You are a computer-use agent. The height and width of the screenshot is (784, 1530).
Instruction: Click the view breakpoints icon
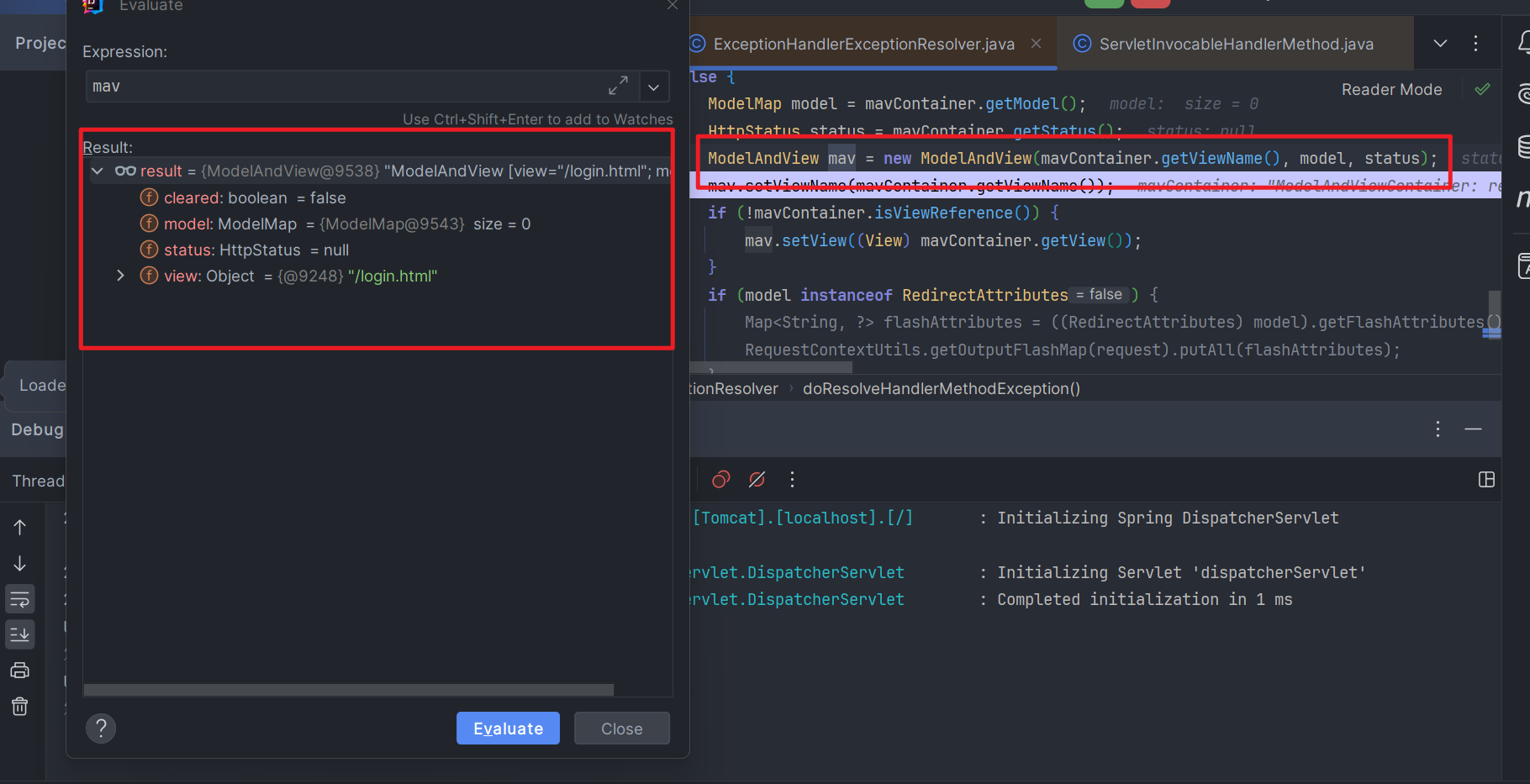(x=721, y=479)
